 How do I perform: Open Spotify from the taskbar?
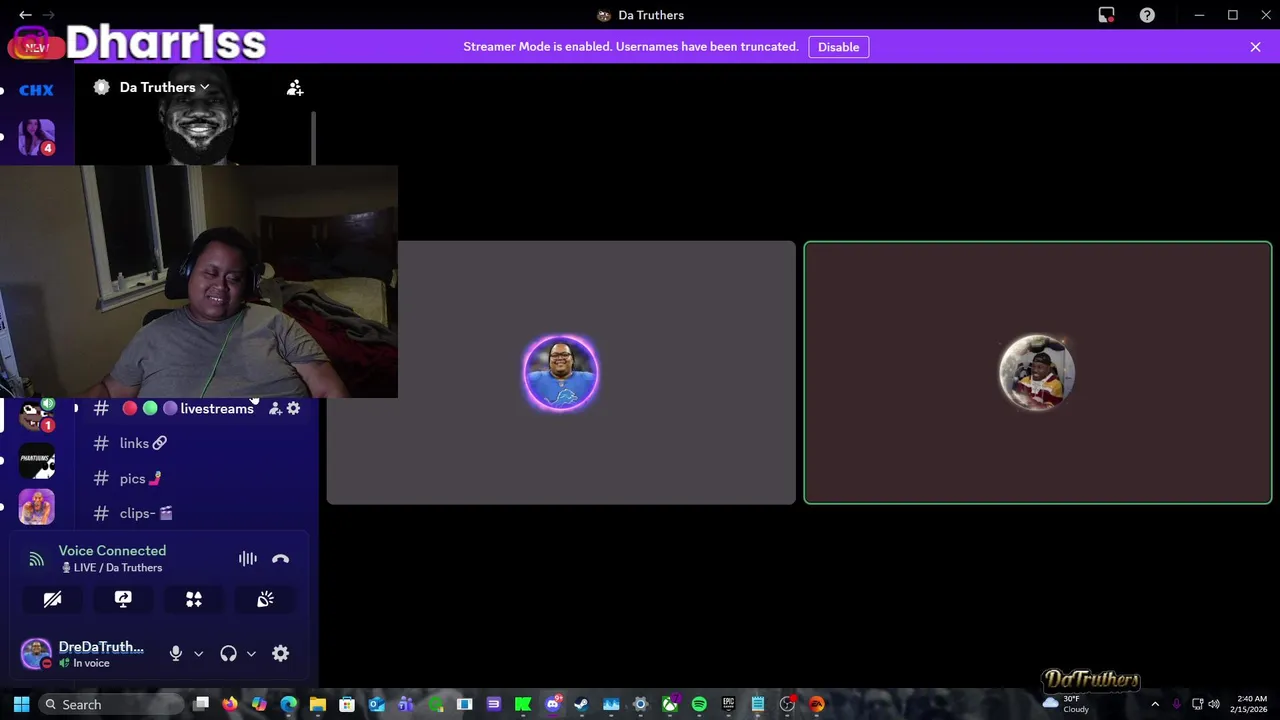pyautogui.click(x=699, y=704)
